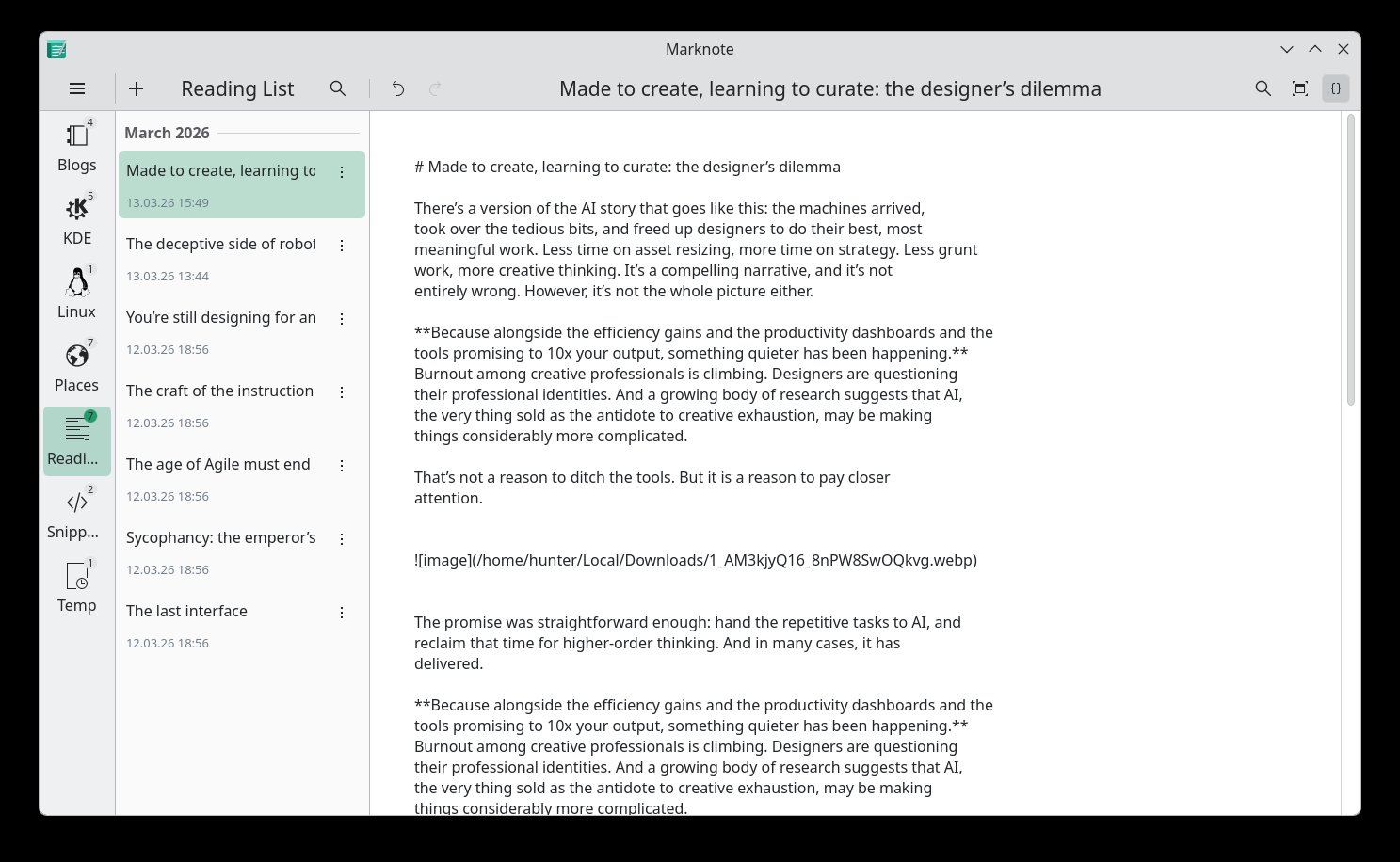
Task: Open options for 'Sycophancy: the emperor's'
Action: pos(342,538)
